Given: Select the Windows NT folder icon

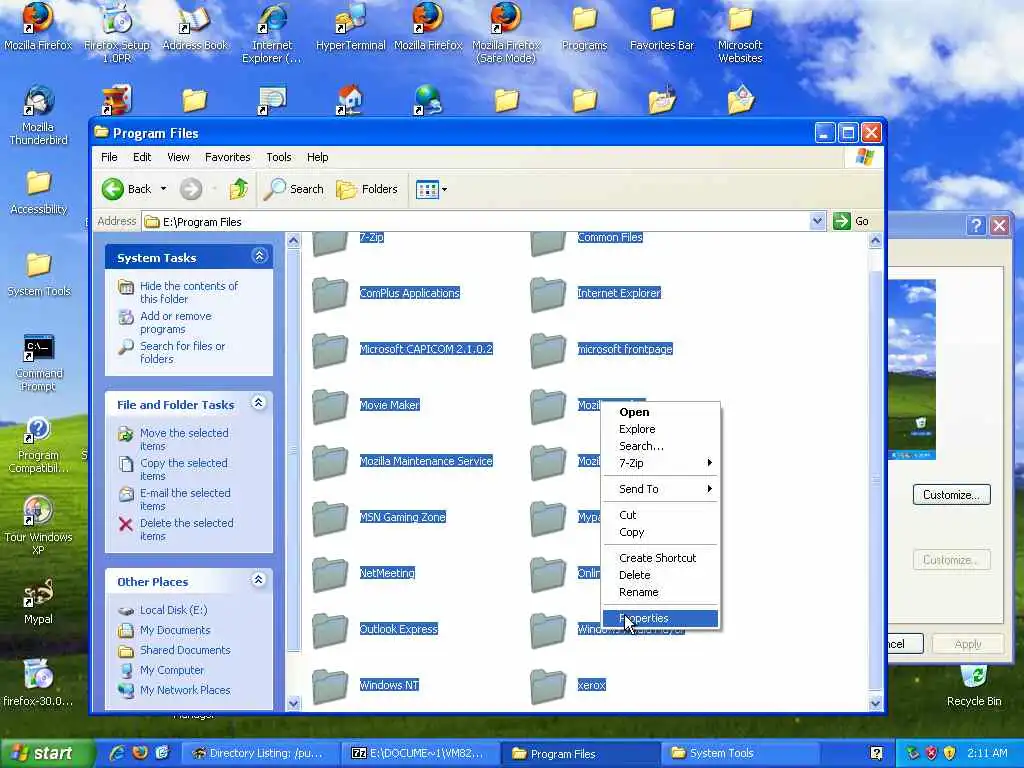Looking at the screenshot, I should (x=330, y=686).
